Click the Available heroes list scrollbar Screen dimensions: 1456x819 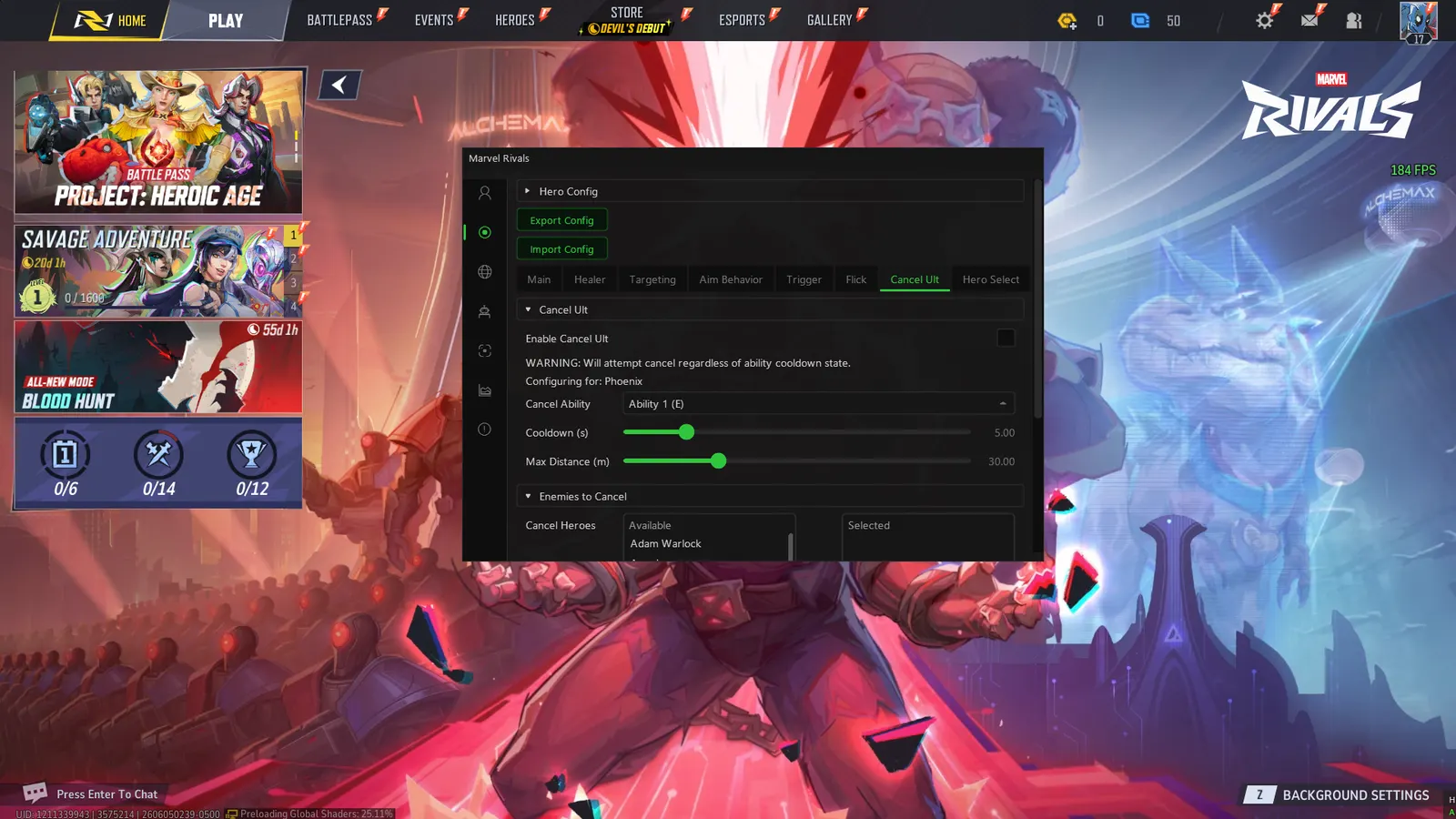pos(790,546)
